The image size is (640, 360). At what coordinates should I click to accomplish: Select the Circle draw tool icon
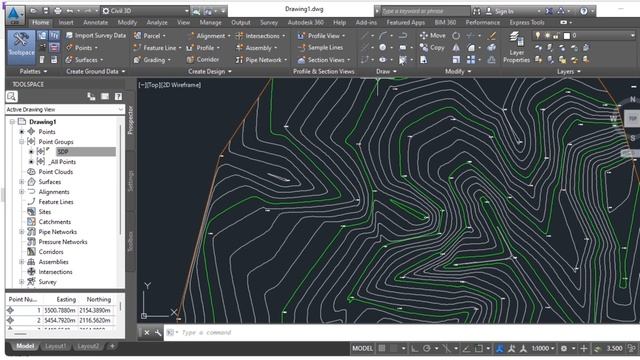(x=382, y=48)
